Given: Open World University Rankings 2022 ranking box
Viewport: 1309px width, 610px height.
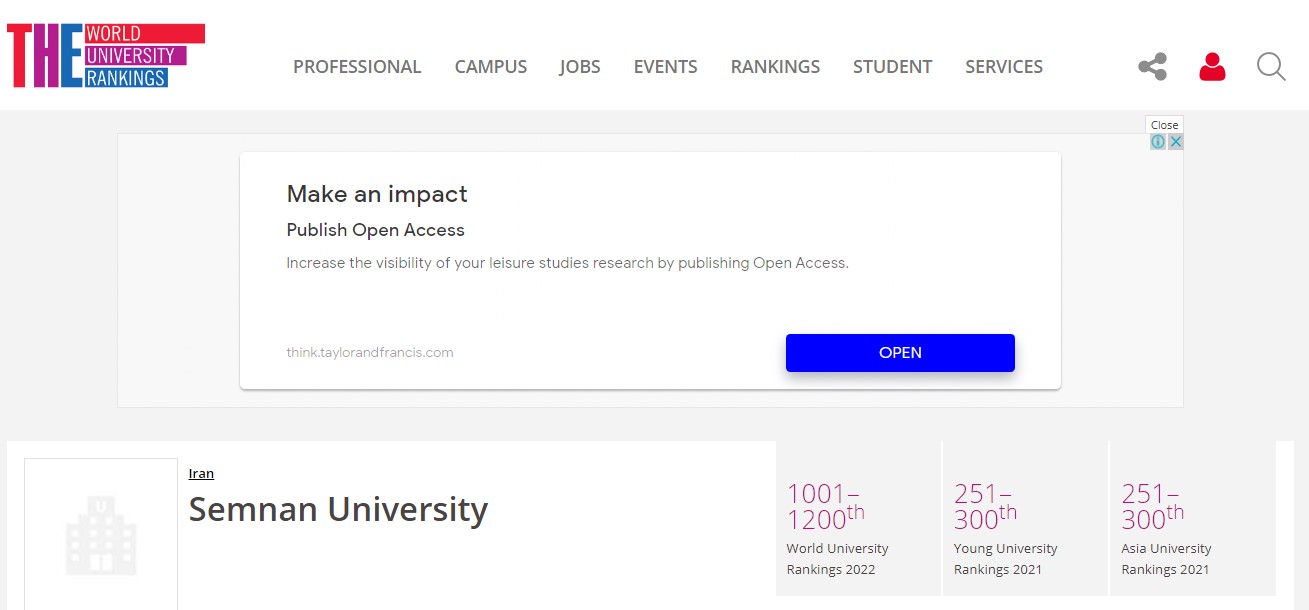Looking at the screenshot, I should point(858,518).
